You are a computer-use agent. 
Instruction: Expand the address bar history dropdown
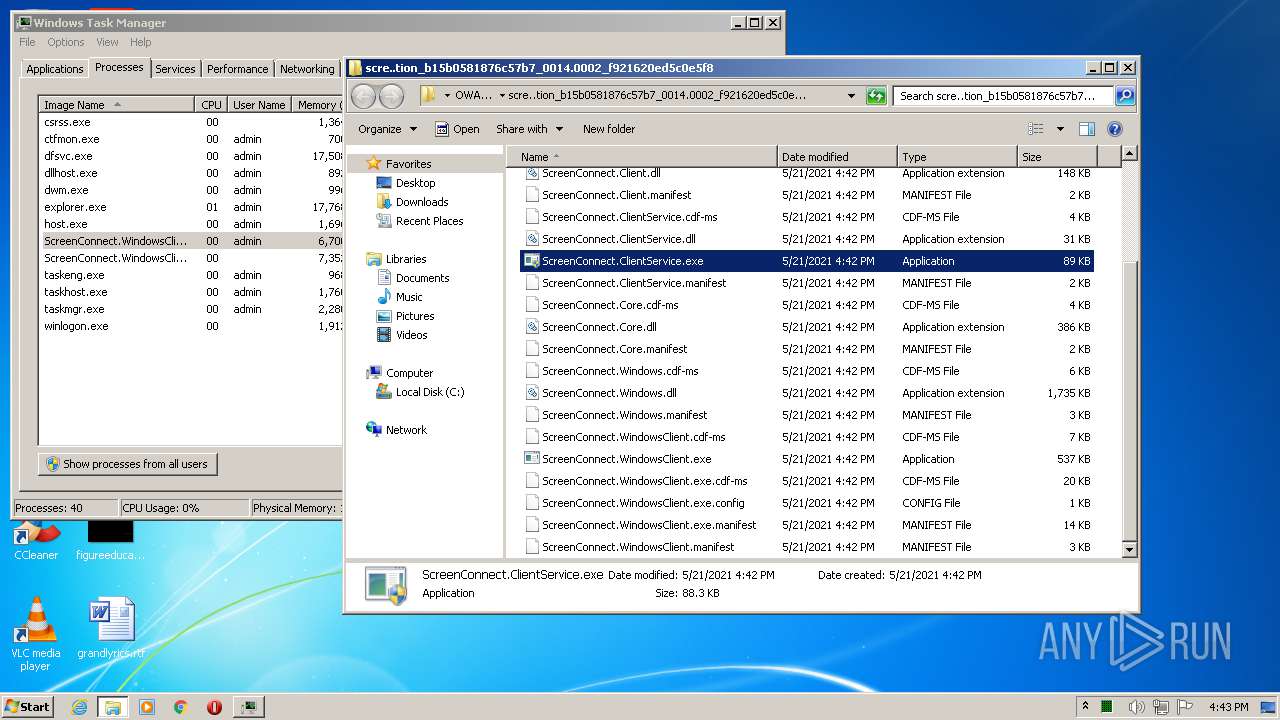click(x=851, y=96)
